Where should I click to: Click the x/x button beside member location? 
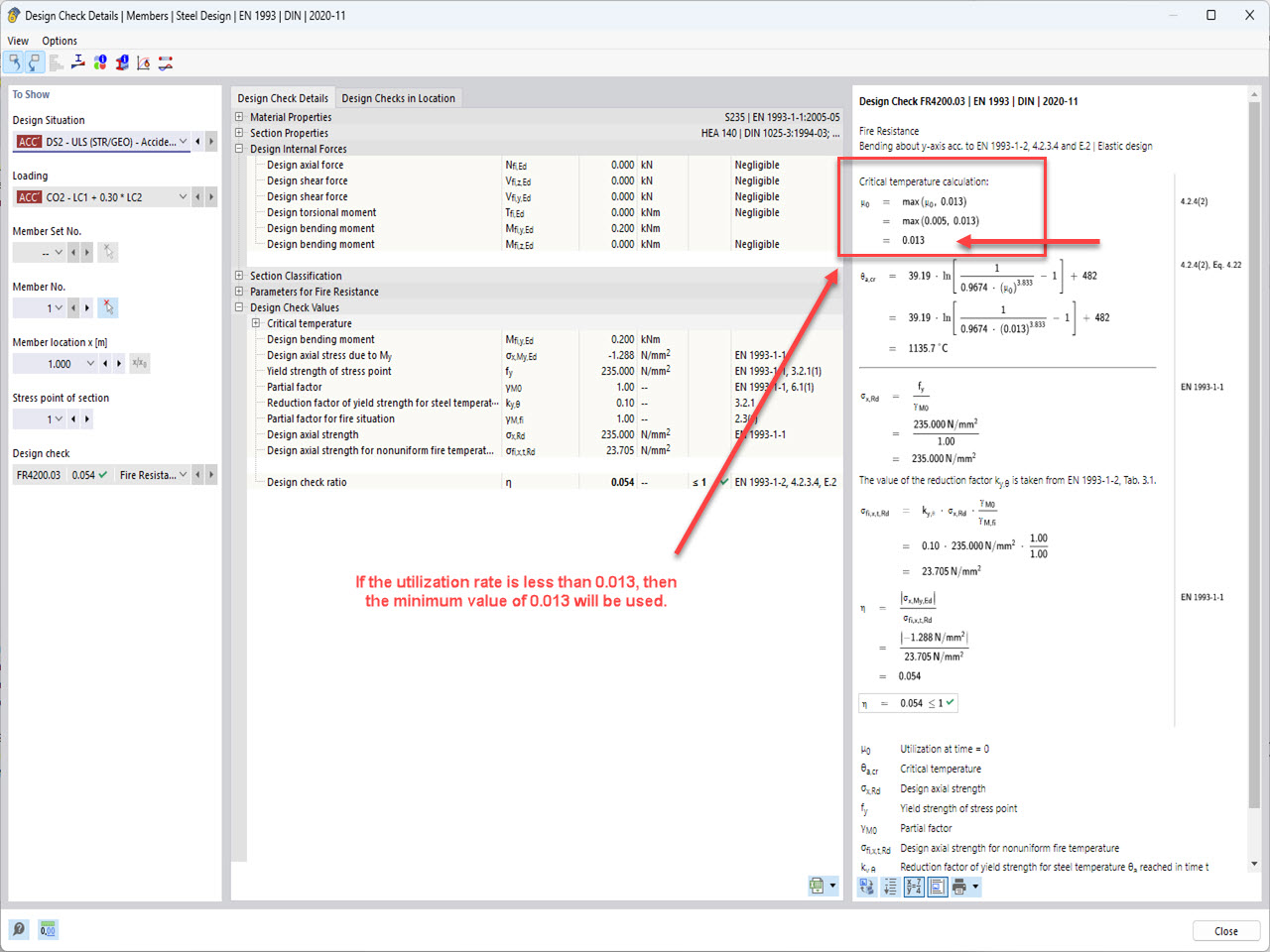pos(139,363)
